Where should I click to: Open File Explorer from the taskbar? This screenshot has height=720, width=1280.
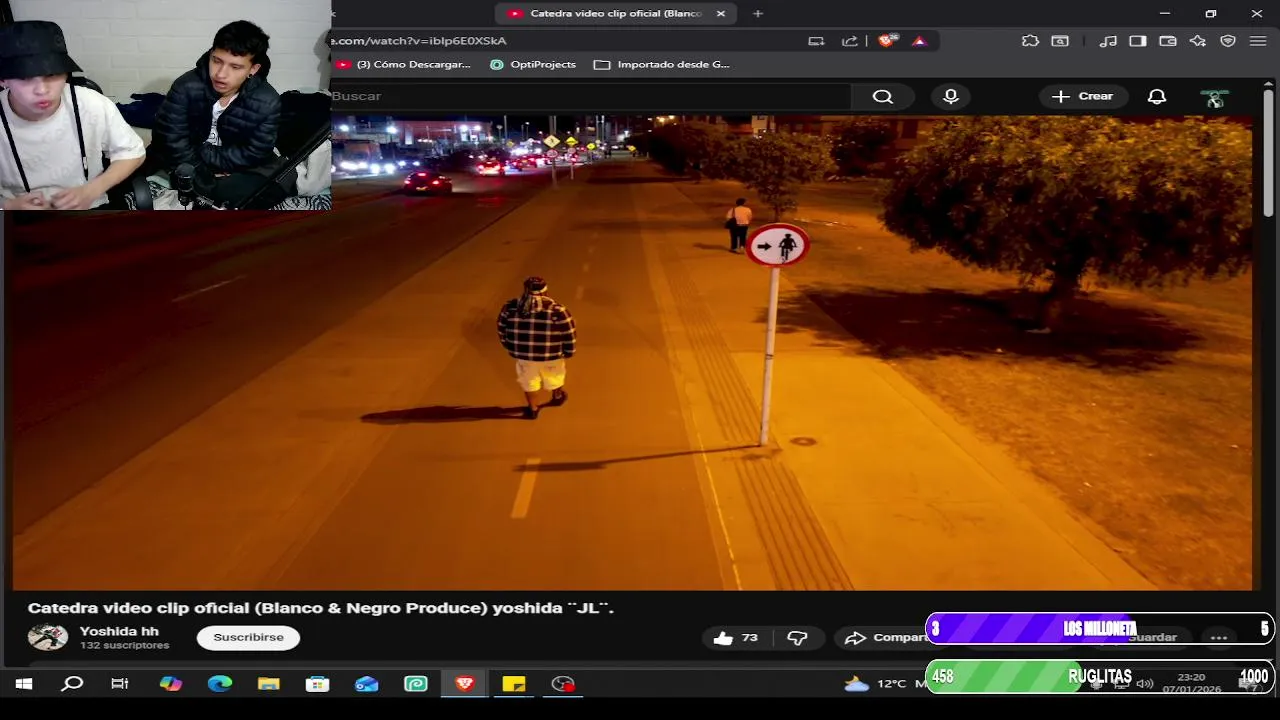point(269,684)
